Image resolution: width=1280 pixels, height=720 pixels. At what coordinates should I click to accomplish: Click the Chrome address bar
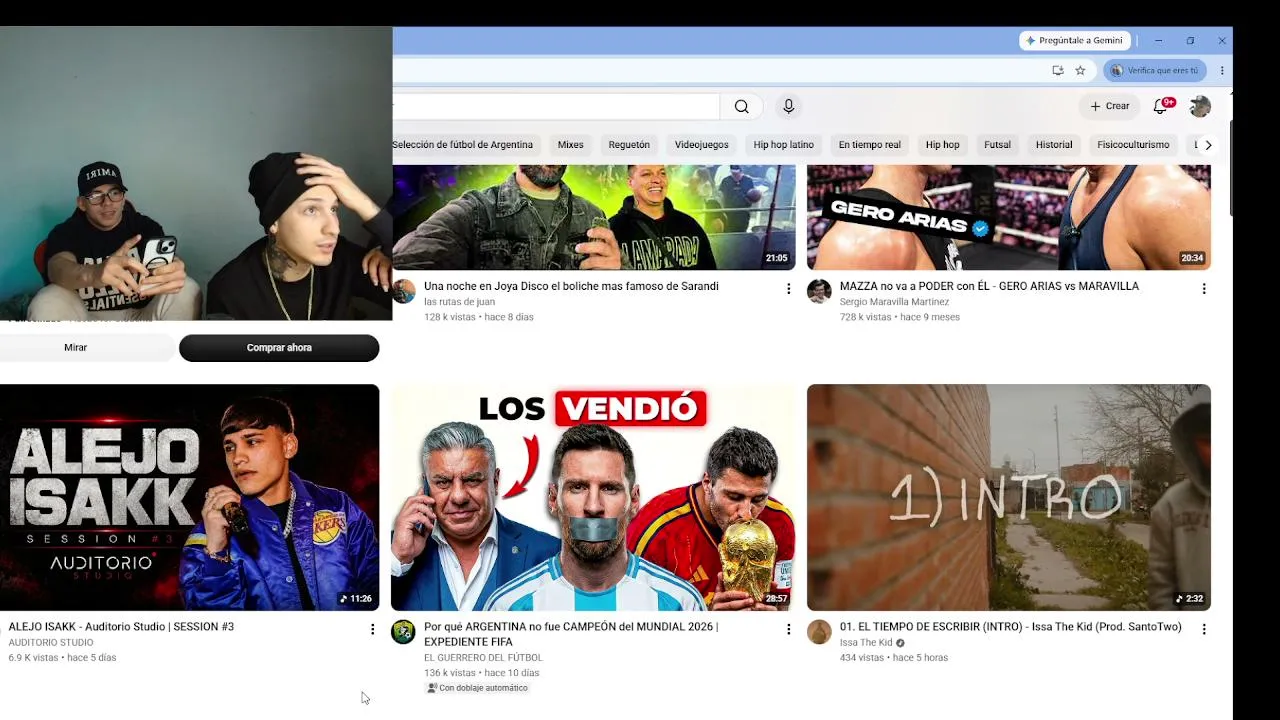pos(720,70)
